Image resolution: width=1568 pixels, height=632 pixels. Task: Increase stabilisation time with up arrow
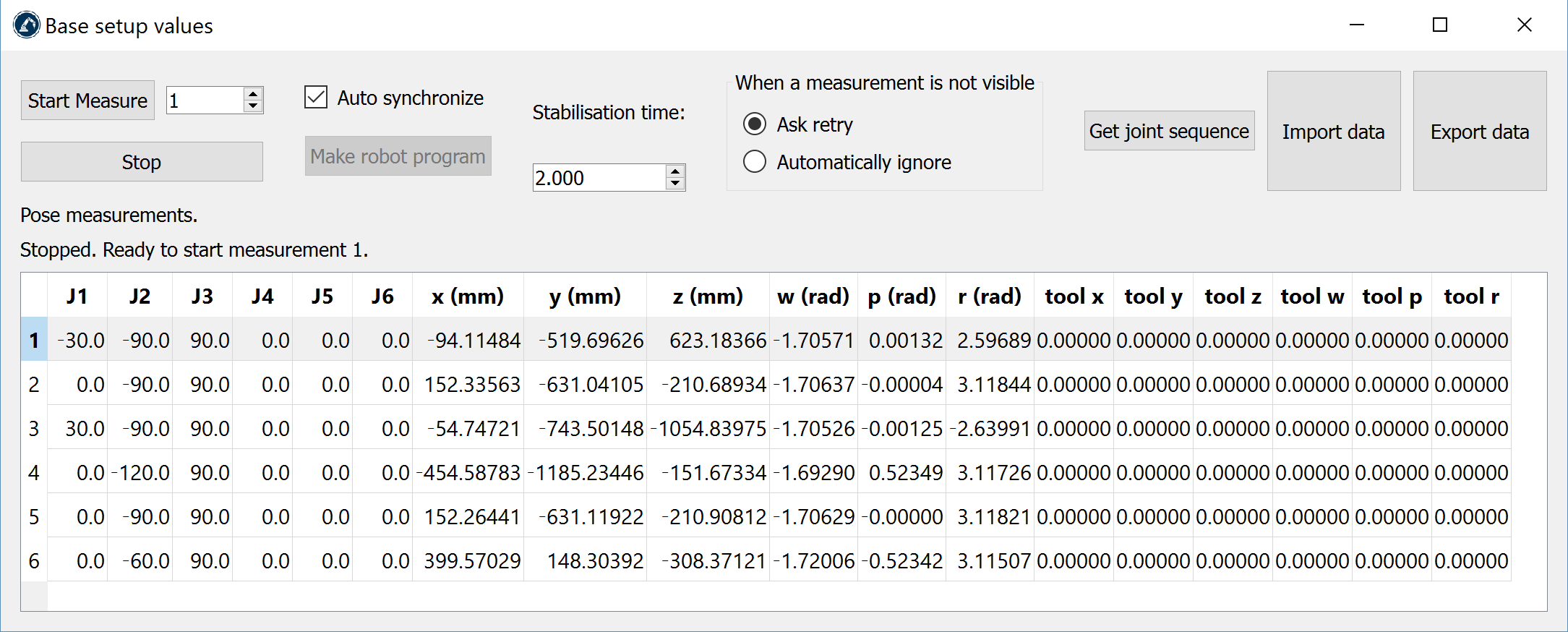(x=675, y=171)
